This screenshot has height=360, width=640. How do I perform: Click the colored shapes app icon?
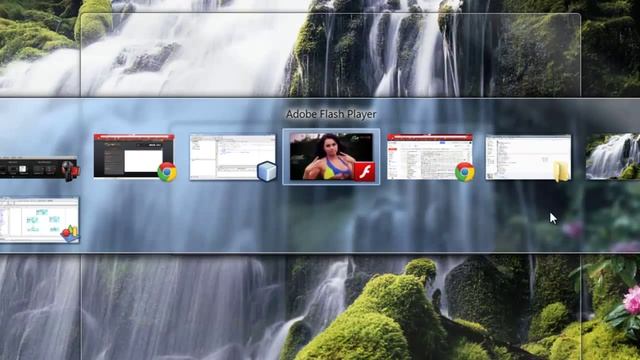(x=70, y=234)
